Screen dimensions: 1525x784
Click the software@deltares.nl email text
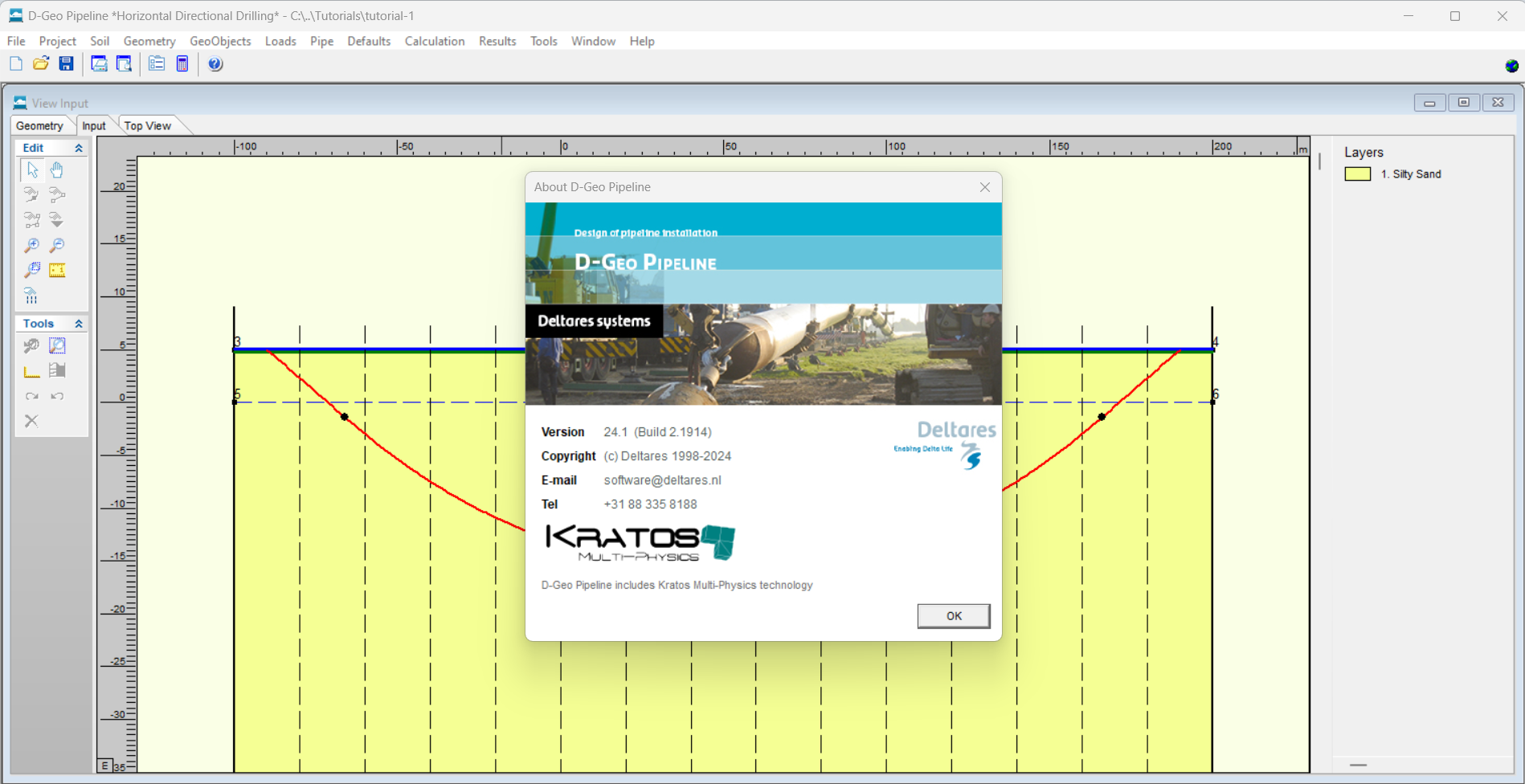pos(662,480)
